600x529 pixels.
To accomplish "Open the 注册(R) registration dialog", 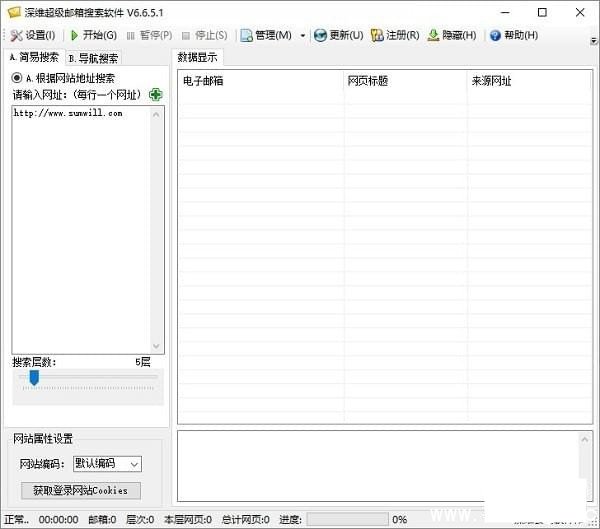I will point(395,36).
